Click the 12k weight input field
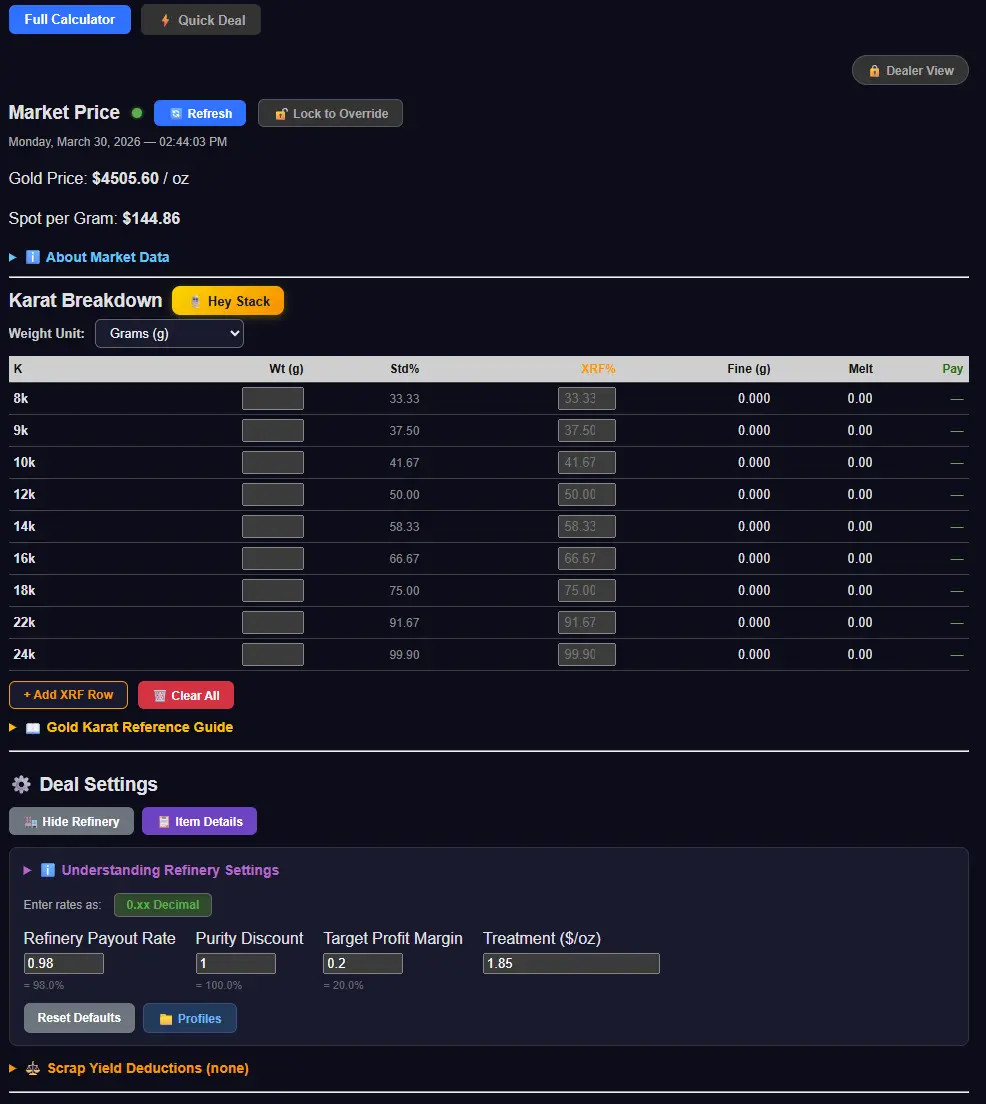Image resolution: width=986 pixels, height=1104 pixels. point(273,494)
